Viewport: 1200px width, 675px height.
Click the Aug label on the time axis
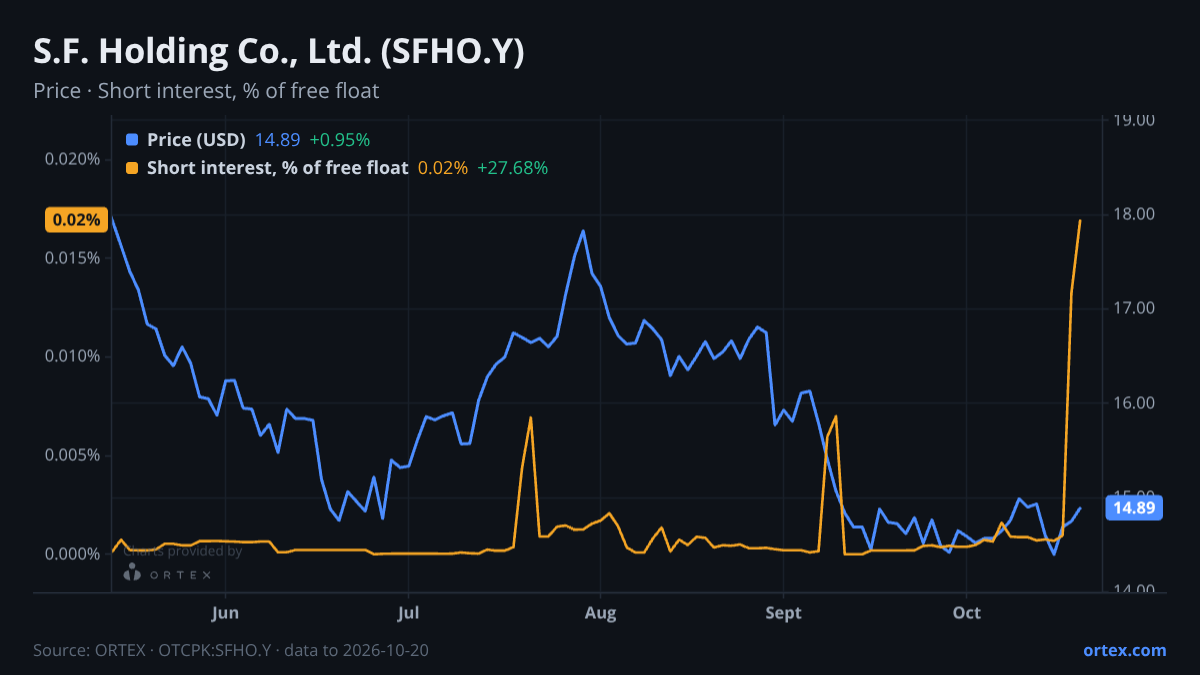point(600,612)
